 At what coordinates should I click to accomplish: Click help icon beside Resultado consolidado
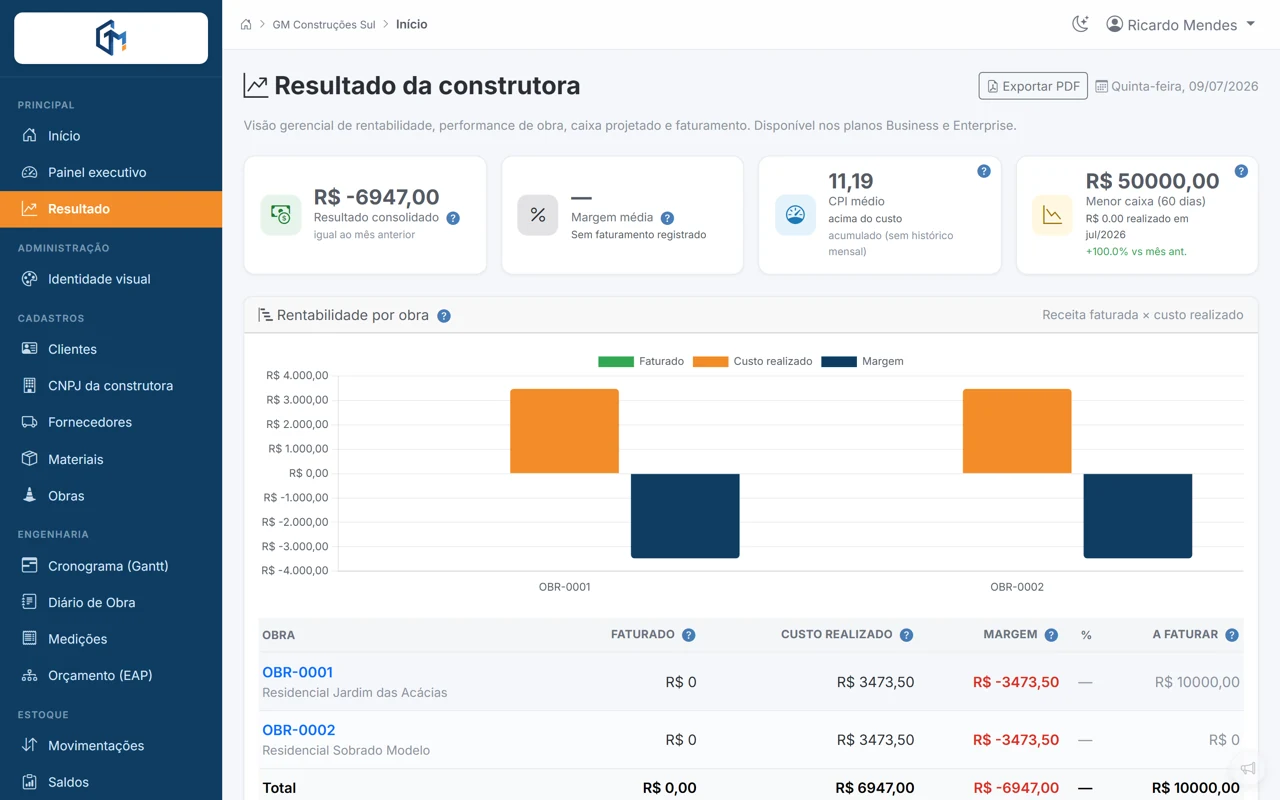click(453, 218)
